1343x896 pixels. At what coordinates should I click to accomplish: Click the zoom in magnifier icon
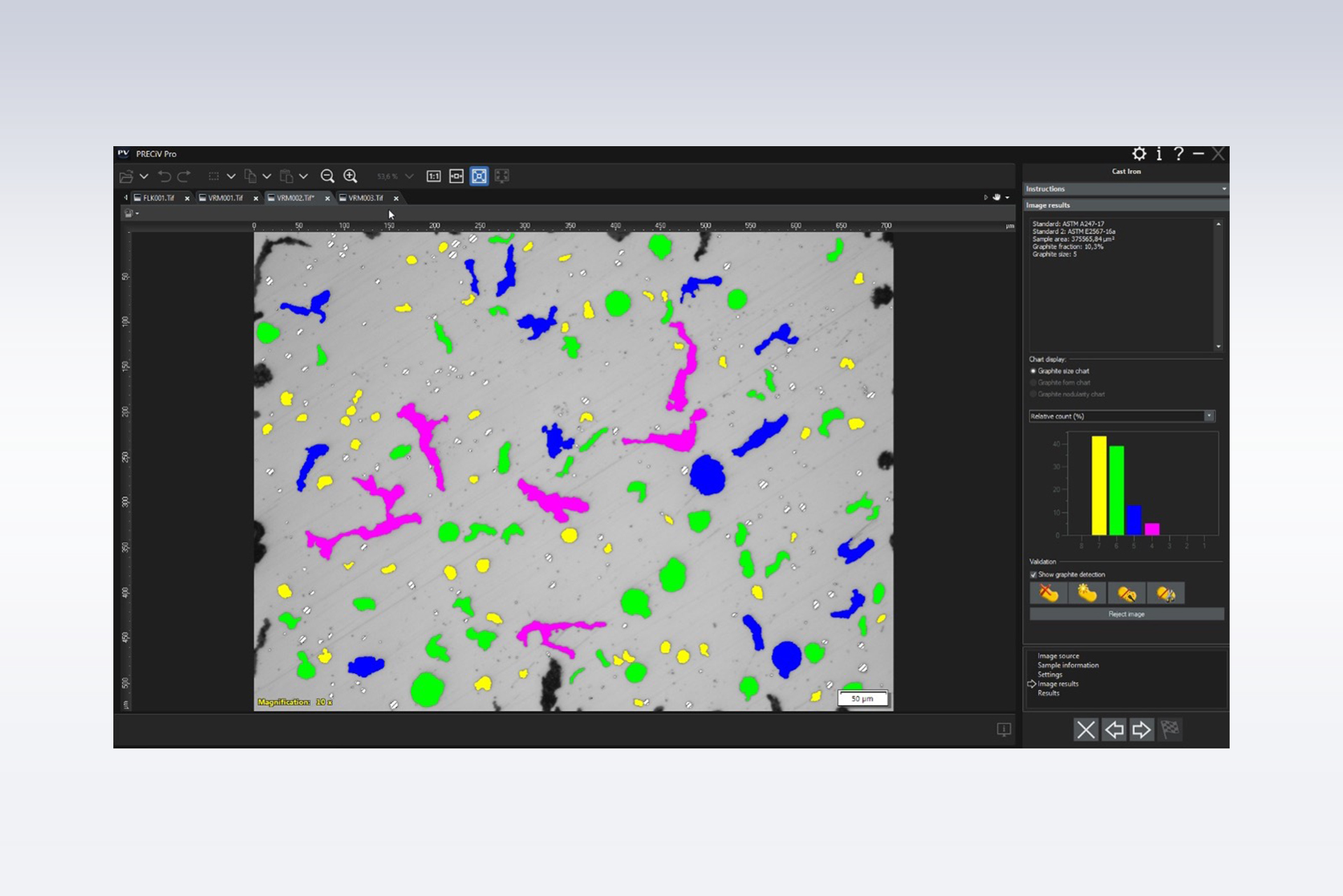pyautogui.click(x=350, y=176)
